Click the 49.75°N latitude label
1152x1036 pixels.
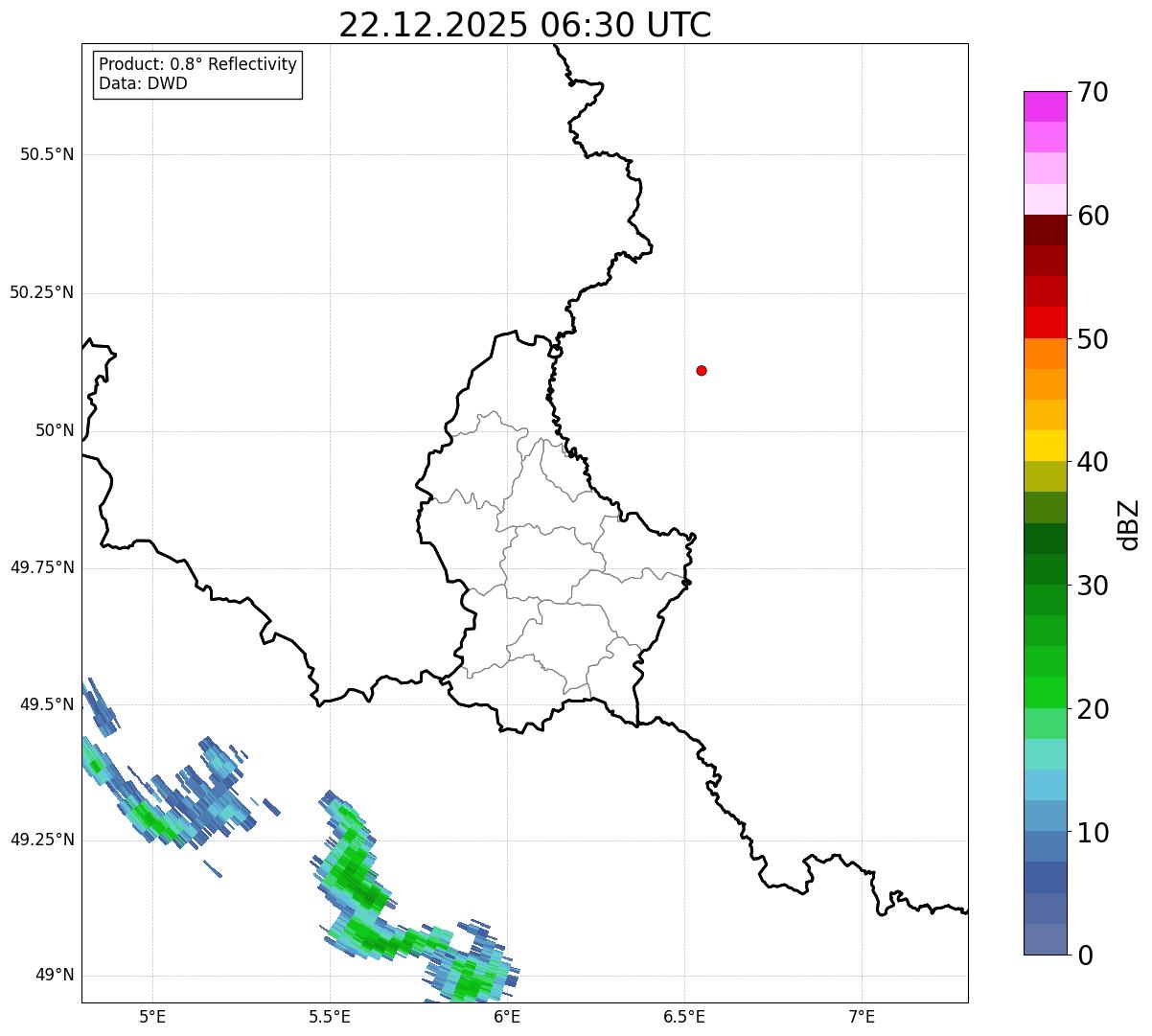point(42,567)
